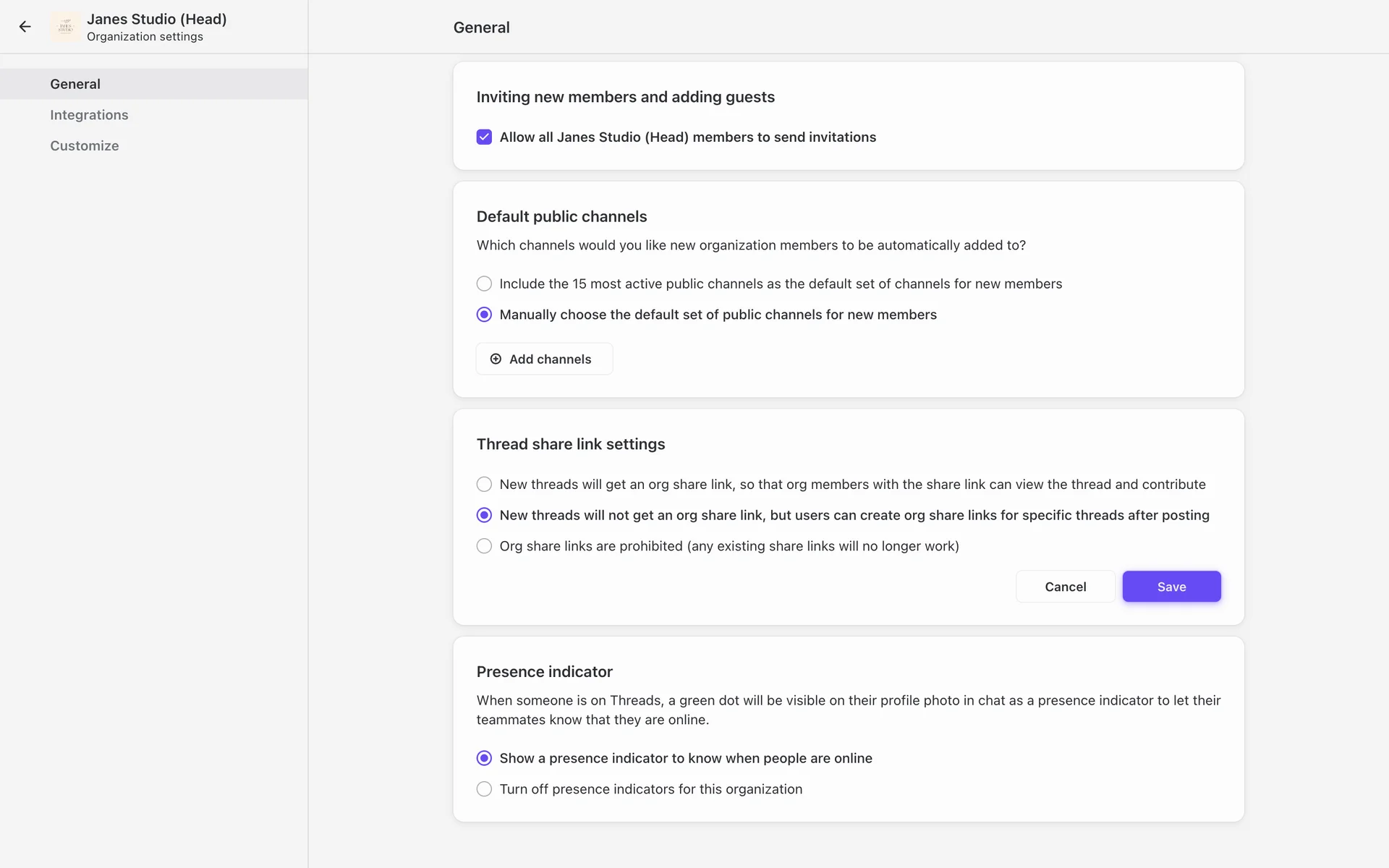Select Show a presence indicator option

tap(484, 758)
